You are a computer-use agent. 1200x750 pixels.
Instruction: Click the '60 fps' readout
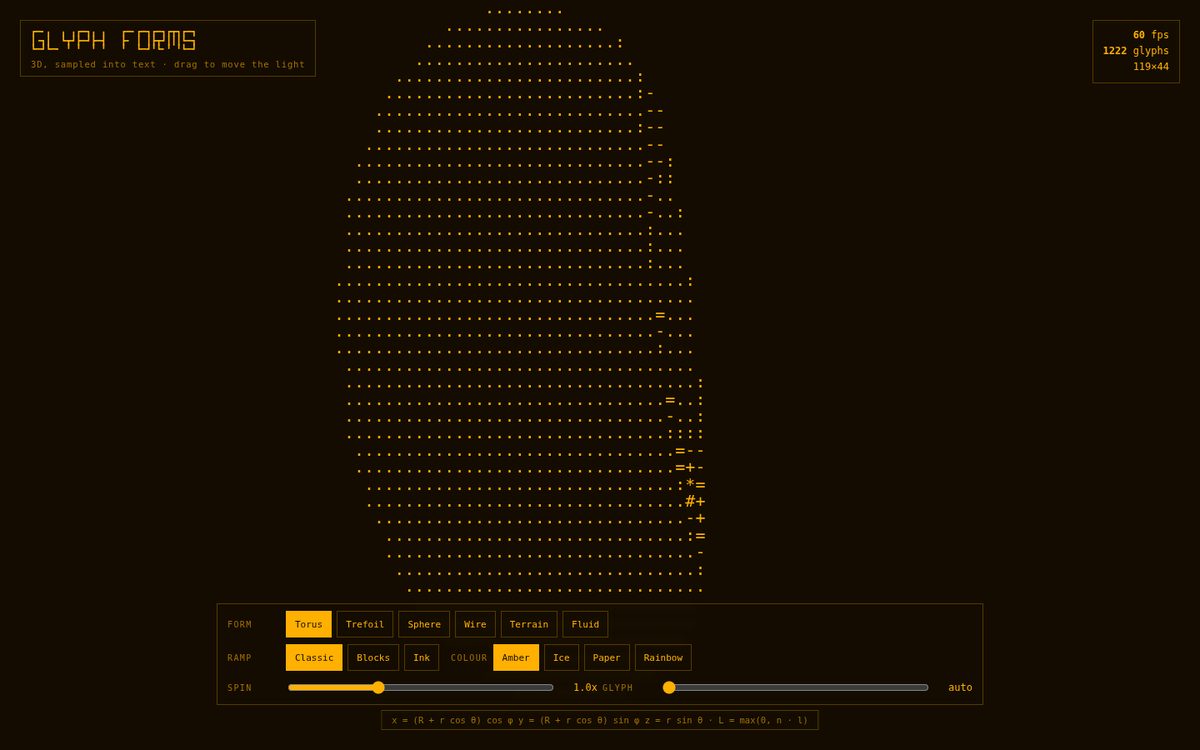[1151, 35]
